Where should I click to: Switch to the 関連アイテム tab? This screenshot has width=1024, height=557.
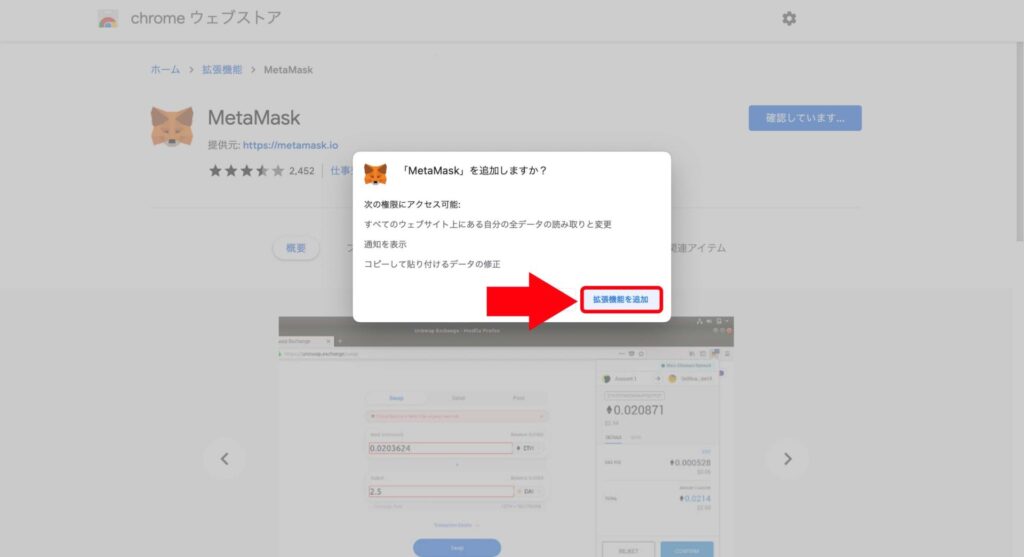coord(698,248)
